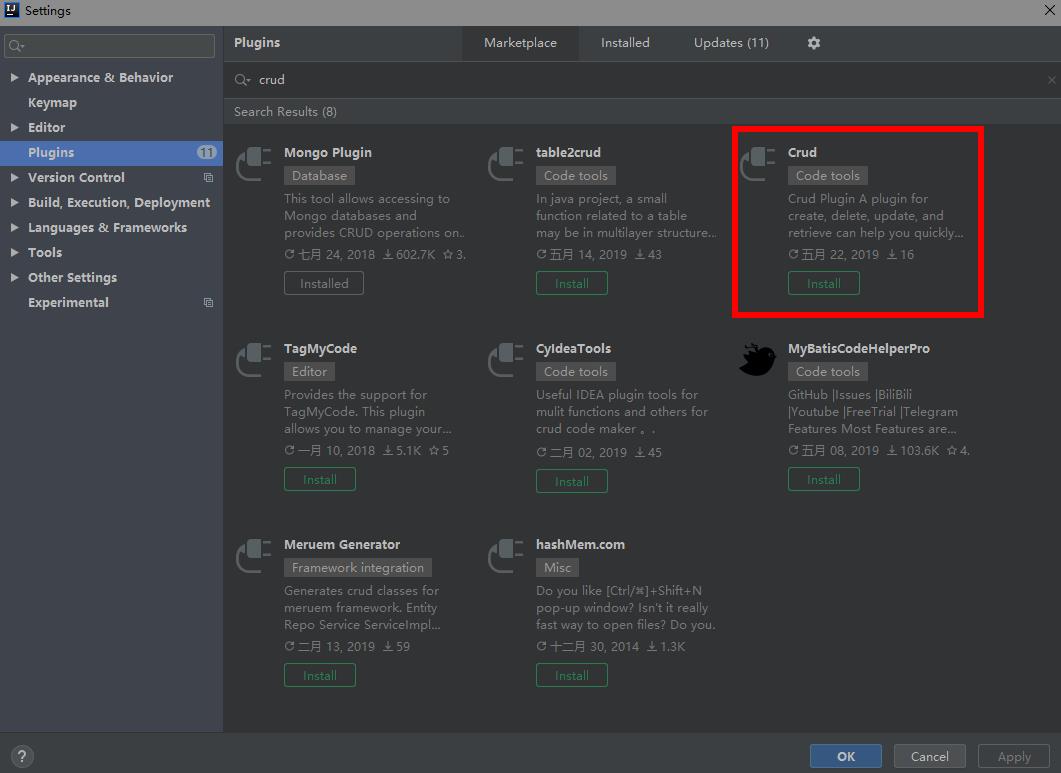Click the TagMyCode plug icon
Image resolution: width=1061 pixels, height=773 pixels.
[x=253, y=360]
